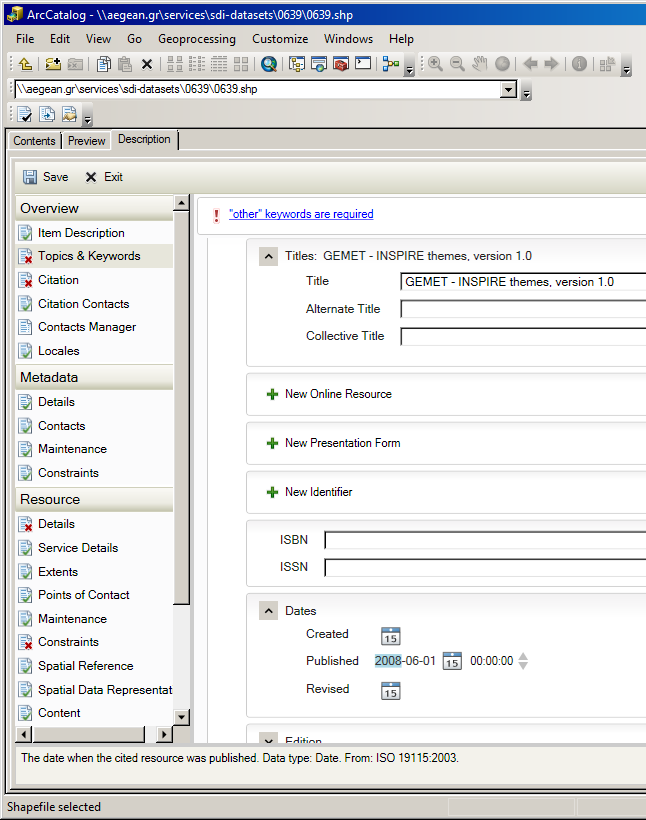Click the Title input field
646x820 pixels.
pyautogui.click(x=523, y=282)
